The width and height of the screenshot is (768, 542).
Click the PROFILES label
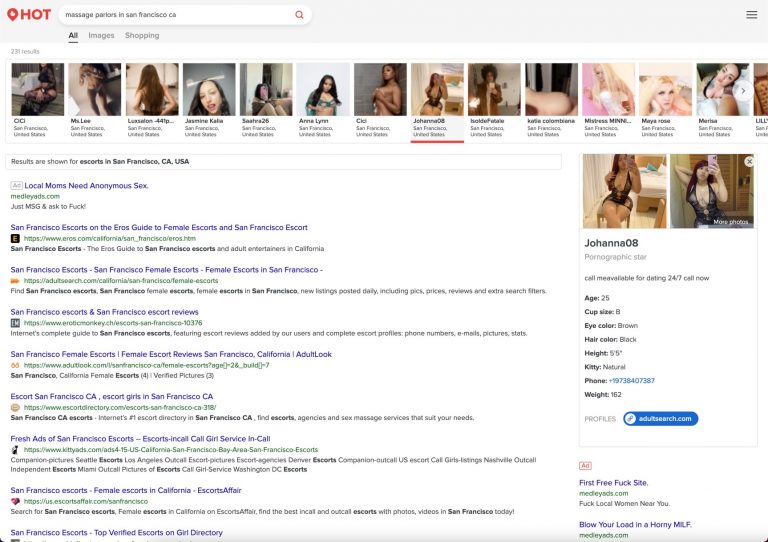[600, 419]
